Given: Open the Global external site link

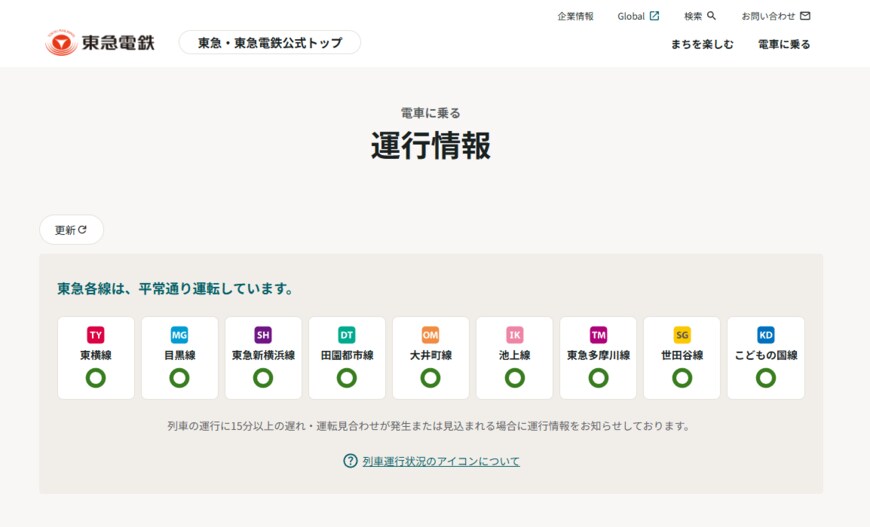Looking at the screenshot, I should click(638, 16).
